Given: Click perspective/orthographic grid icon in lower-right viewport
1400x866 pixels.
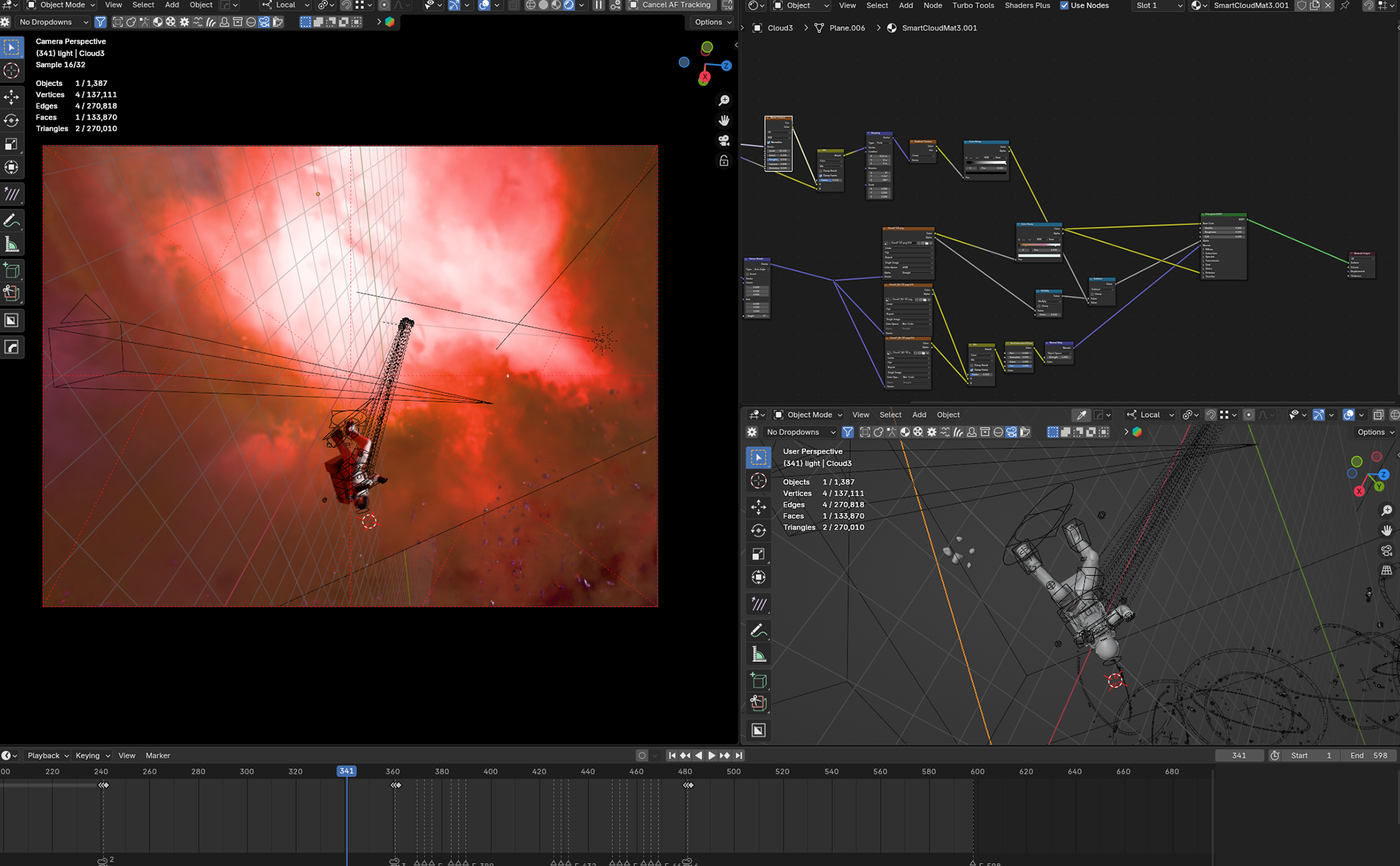Looking at the screenshot, I should pyautogui.click(x=1386, y=571).
